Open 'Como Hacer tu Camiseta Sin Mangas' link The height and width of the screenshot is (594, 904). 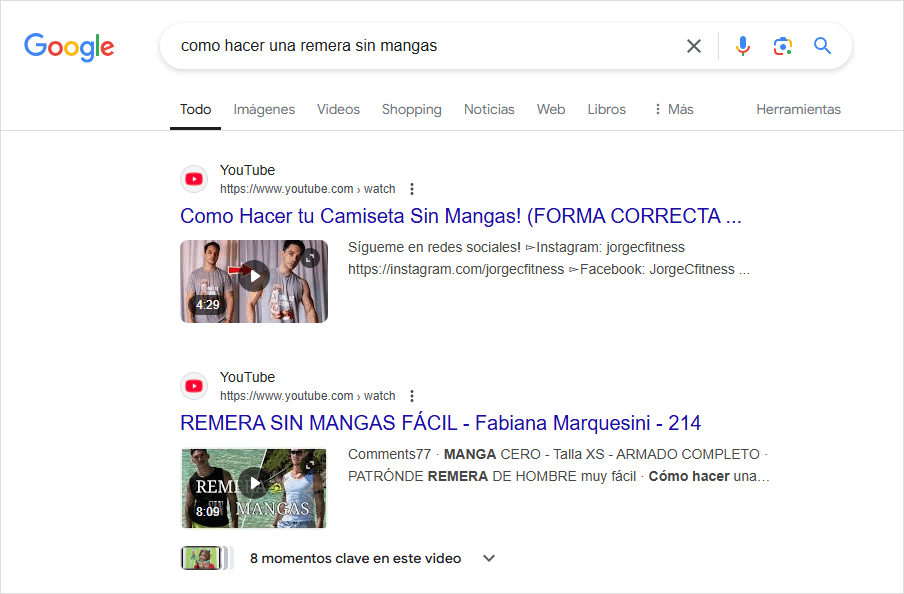tap(460, 216)
